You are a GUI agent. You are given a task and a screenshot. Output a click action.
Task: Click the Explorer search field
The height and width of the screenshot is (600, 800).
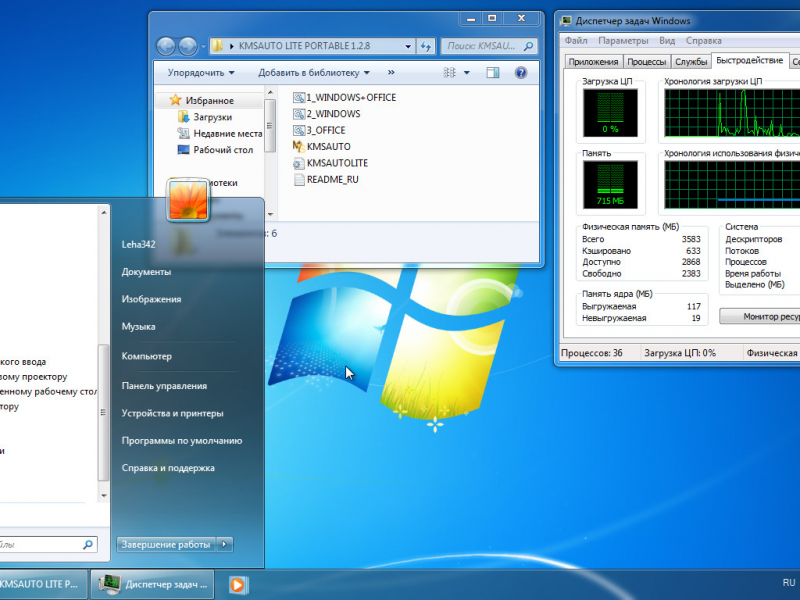coord(489,46)
